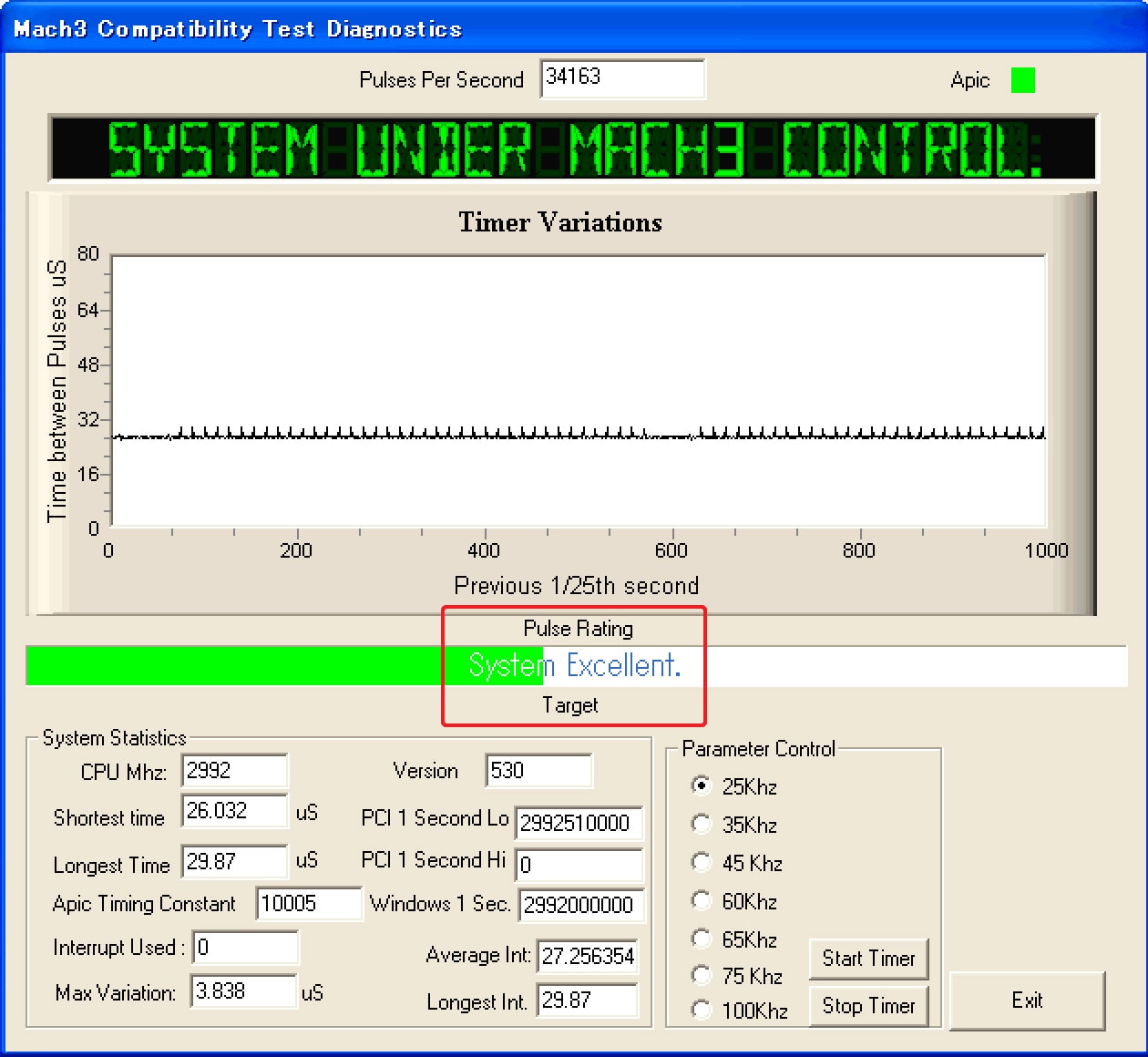Viewport: 1148px width, 1057px height.
Task: Click the Exit button
Action: click(x=1027, y=1001)
